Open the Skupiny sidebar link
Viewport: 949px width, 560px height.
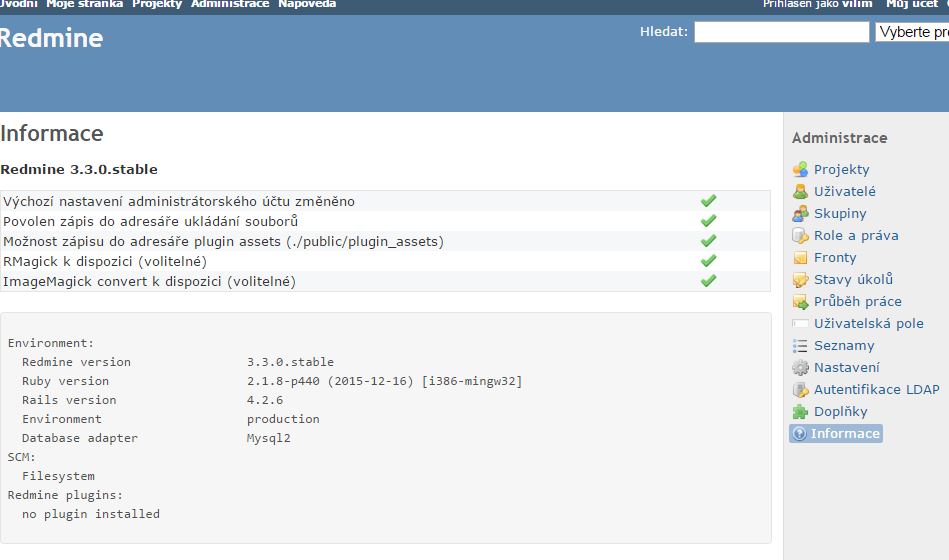(x=840, y=213)
